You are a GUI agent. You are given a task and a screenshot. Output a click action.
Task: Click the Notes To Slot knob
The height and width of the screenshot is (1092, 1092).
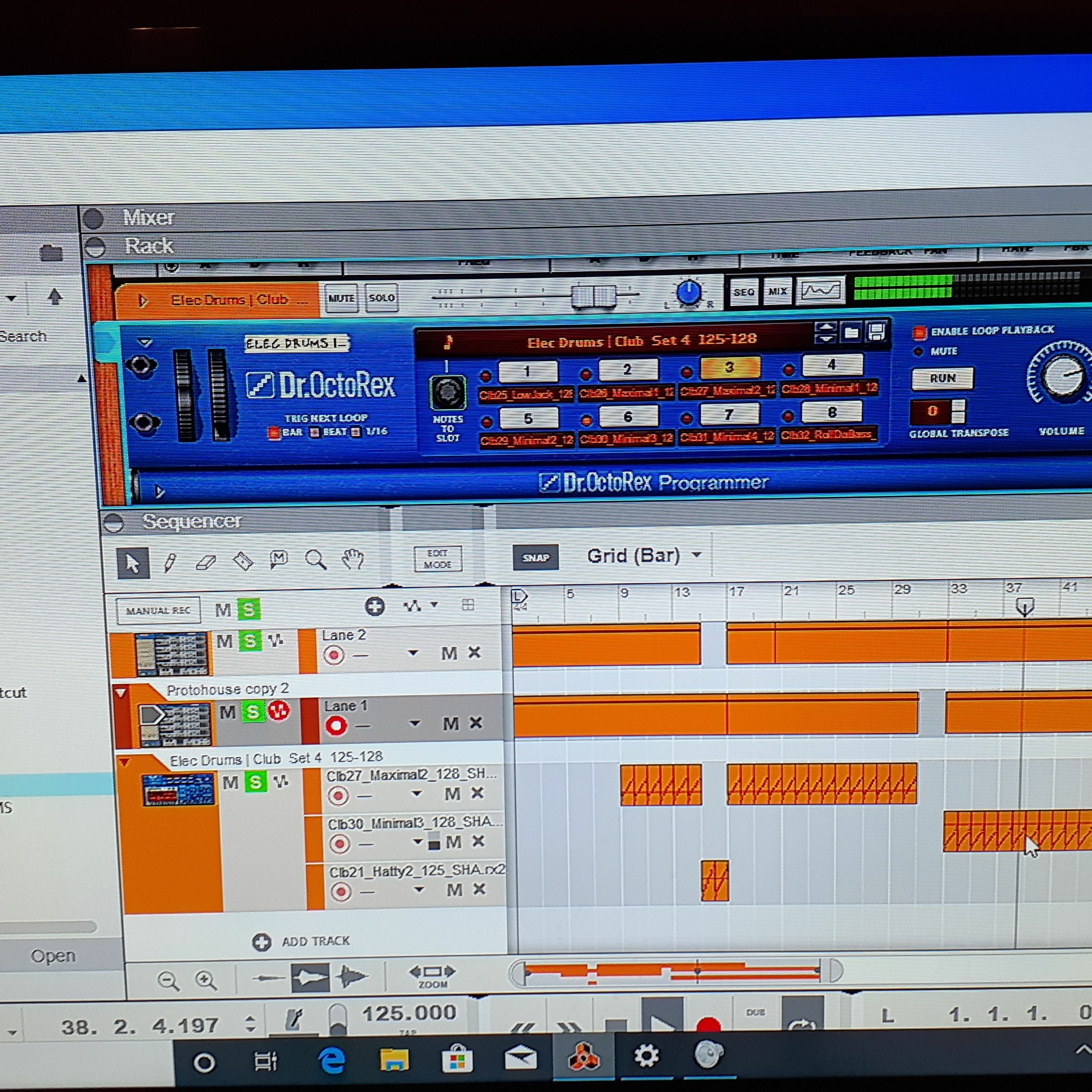point(448,392)
